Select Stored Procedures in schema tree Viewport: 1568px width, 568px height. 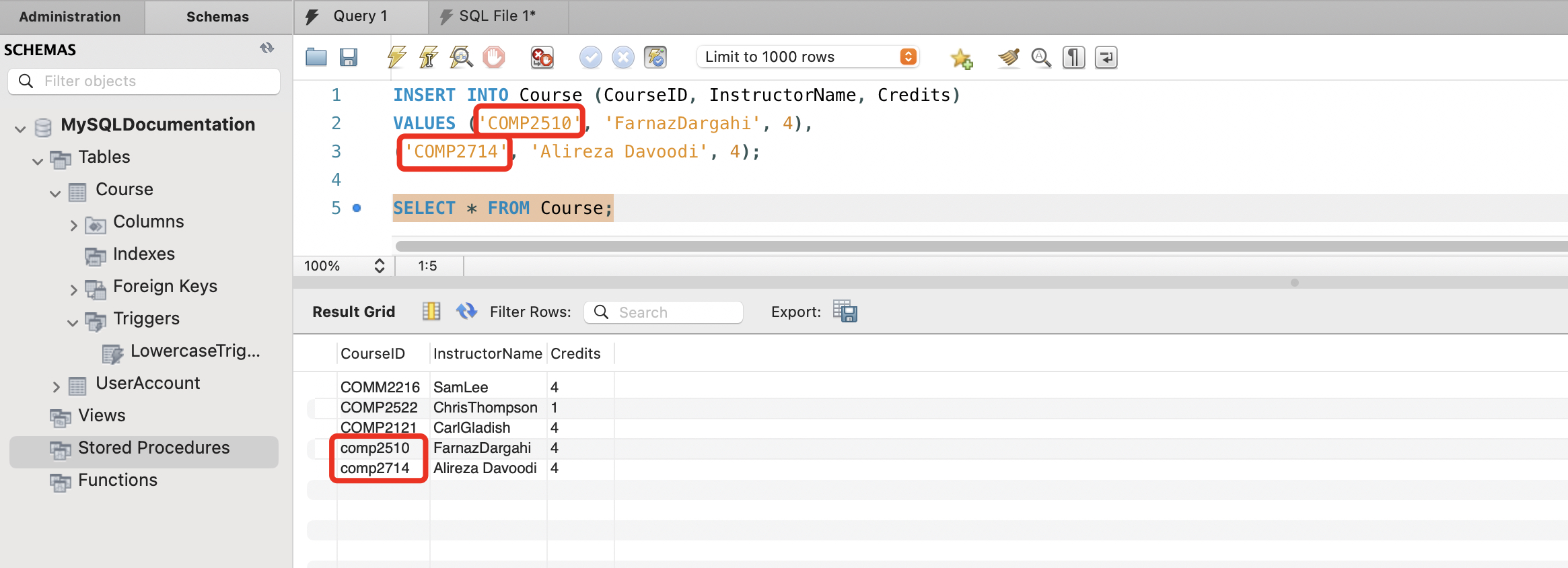[x=153, y=448]
